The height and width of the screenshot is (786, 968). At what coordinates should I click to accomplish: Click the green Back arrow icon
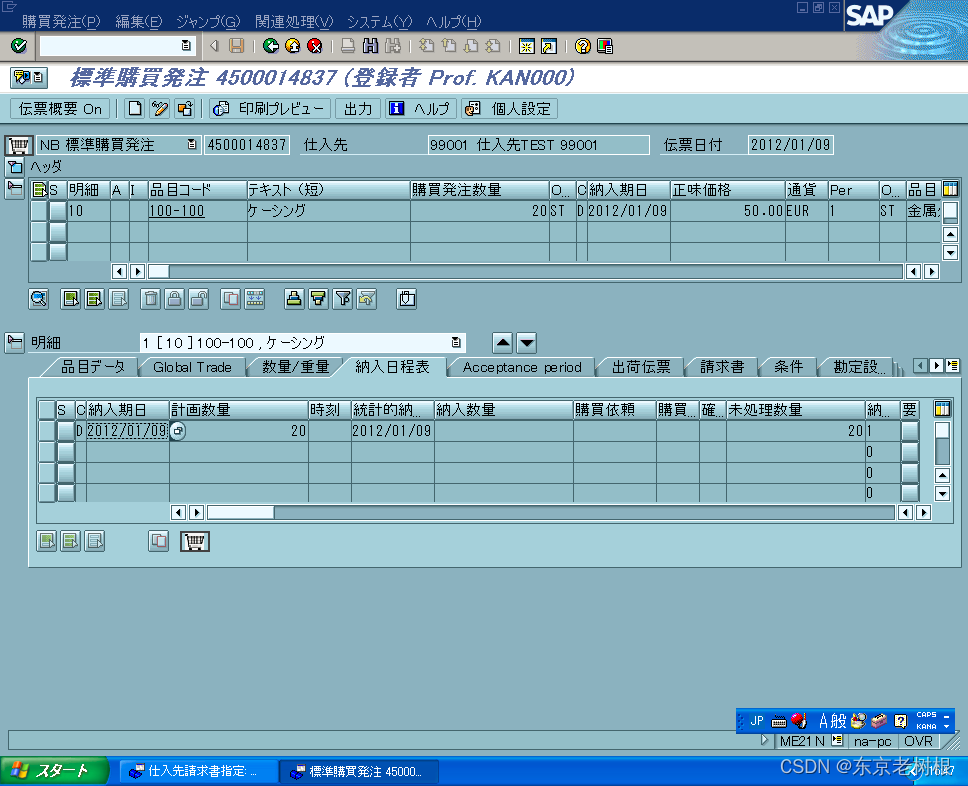(270, 46)
